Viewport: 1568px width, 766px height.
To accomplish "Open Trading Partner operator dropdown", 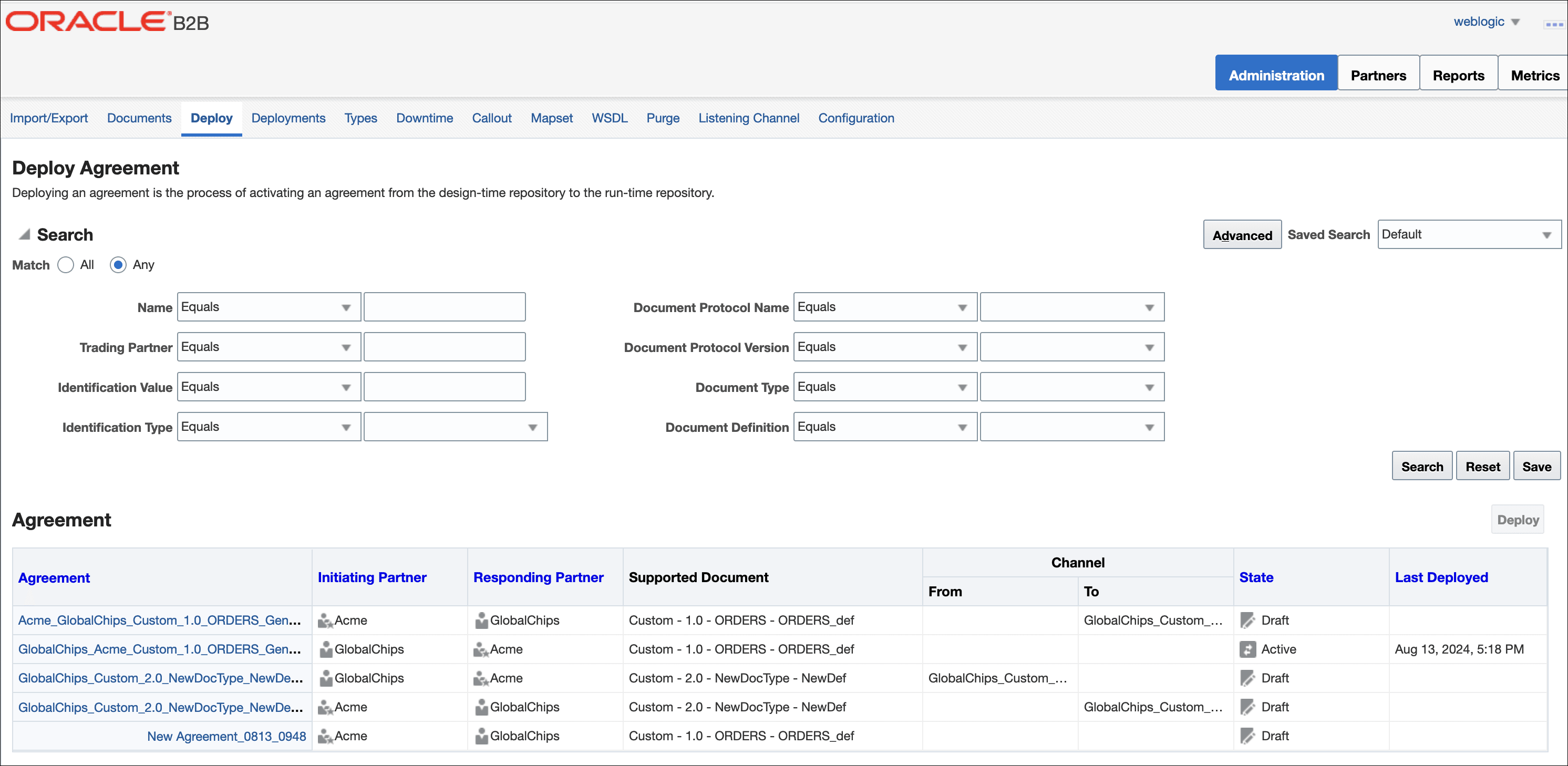I will [x=269, y=347].
